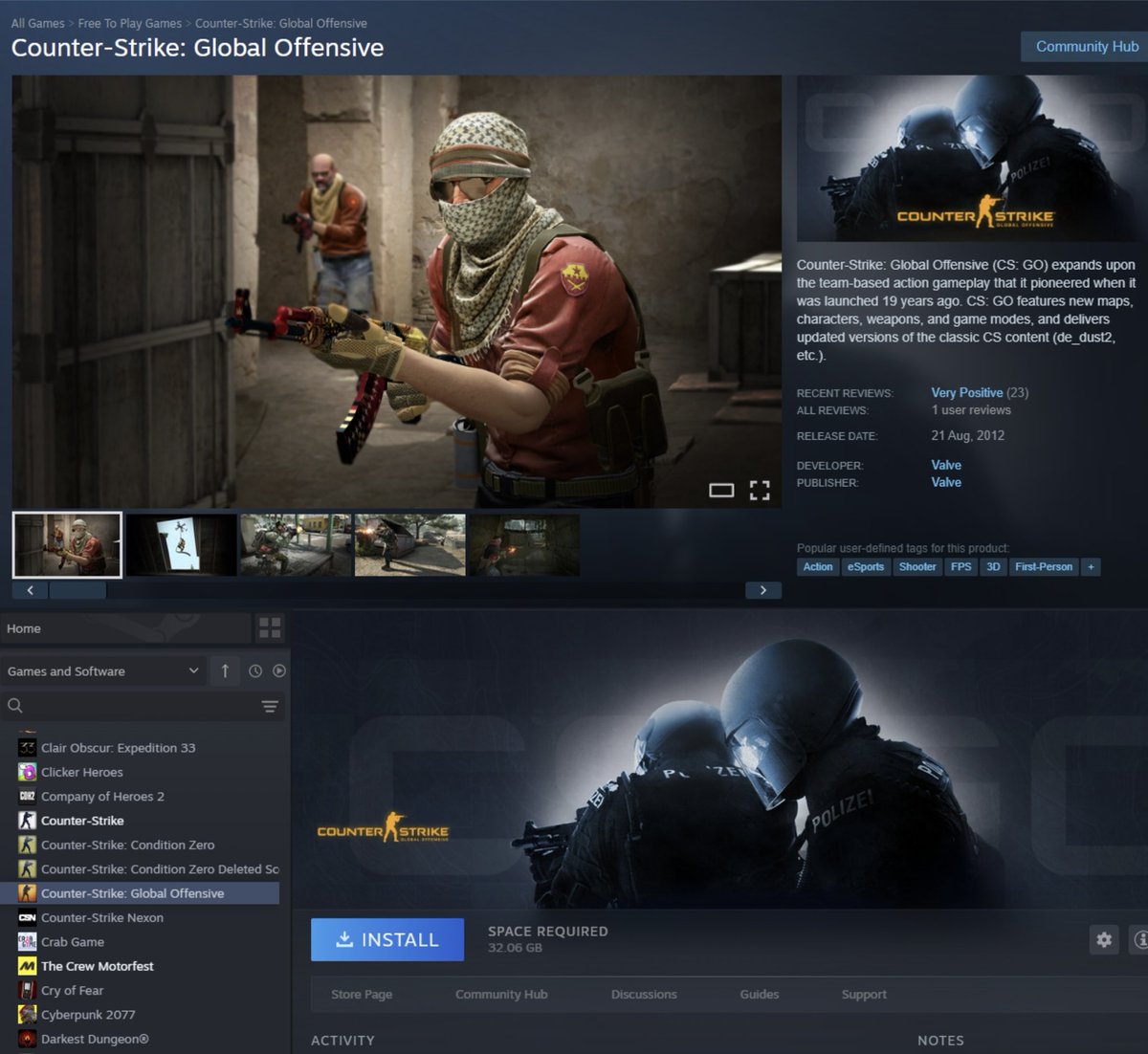
Task: Open the Valve publisher link
Action: 946,482
